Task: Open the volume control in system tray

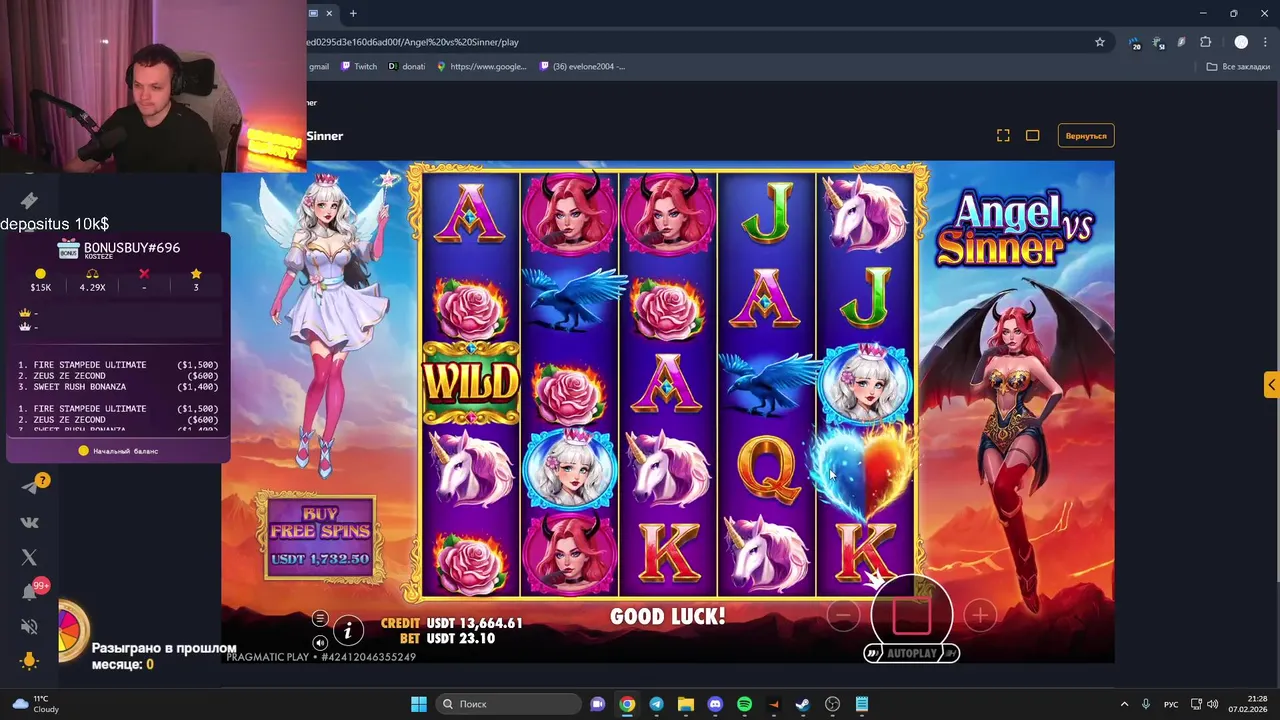Action: [1212, 704]
